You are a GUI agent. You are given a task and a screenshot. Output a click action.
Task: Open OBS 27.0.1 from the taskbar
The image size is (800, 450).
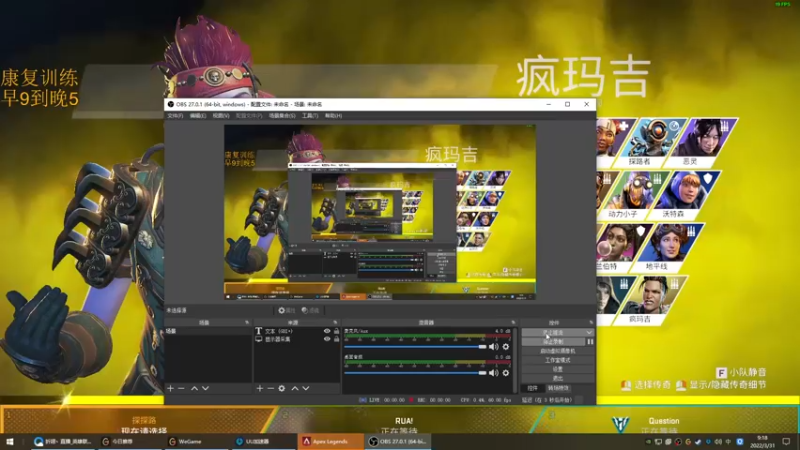pos(398,441)
